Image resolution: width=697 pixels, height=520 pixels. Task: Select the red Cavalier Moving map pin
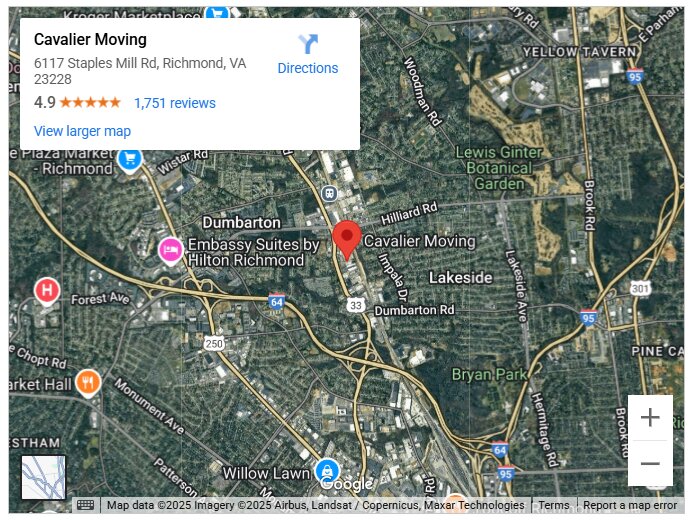[x=347, y=240]
